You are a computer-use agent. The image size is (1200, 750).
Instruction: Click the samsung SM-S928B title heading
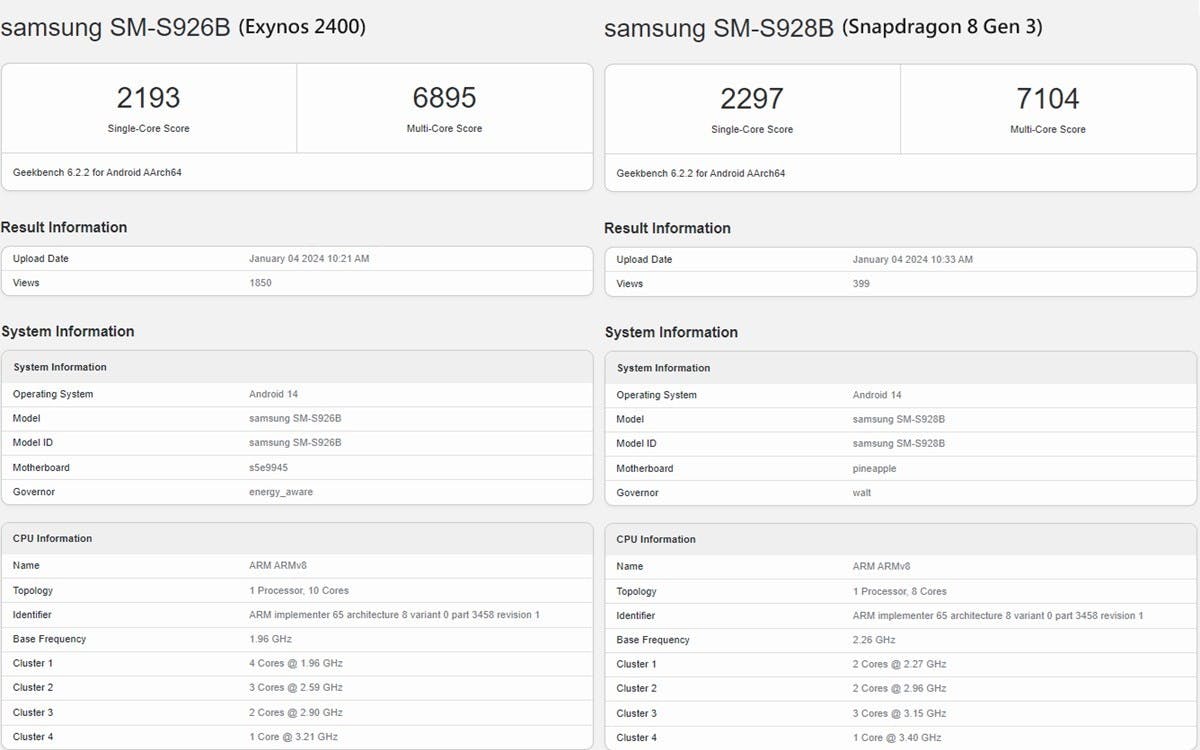click(x=719, y=29)
